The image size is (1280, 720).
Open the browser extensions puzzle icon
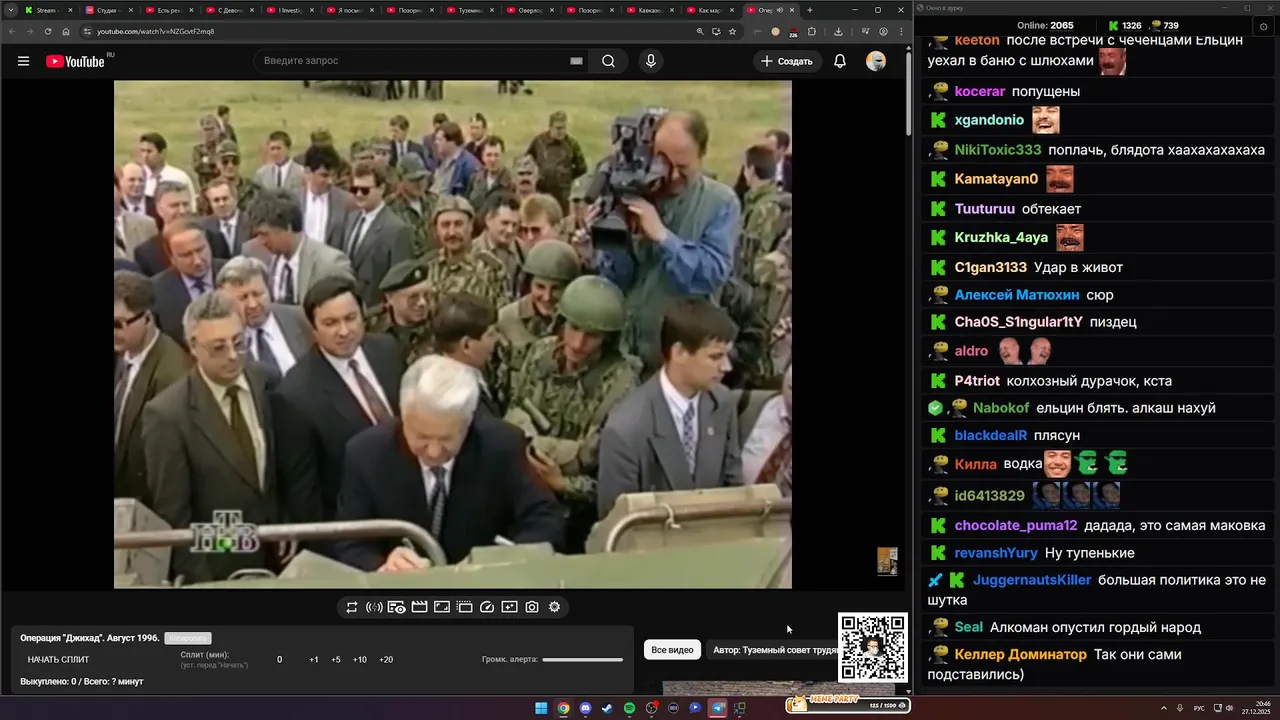812,31
